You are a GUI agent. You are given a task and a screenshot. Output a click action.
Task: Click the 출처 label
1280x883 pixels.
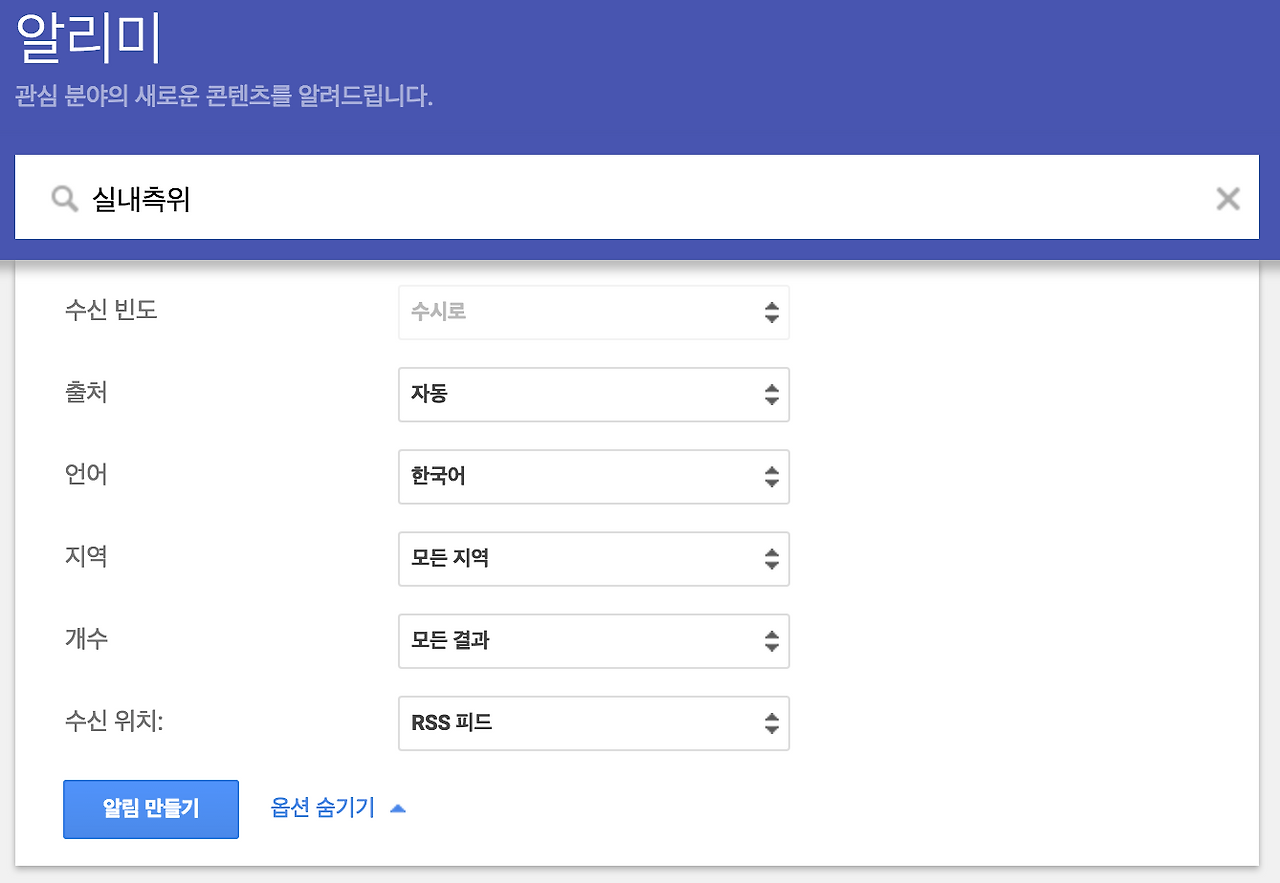(x=86, y=392)
